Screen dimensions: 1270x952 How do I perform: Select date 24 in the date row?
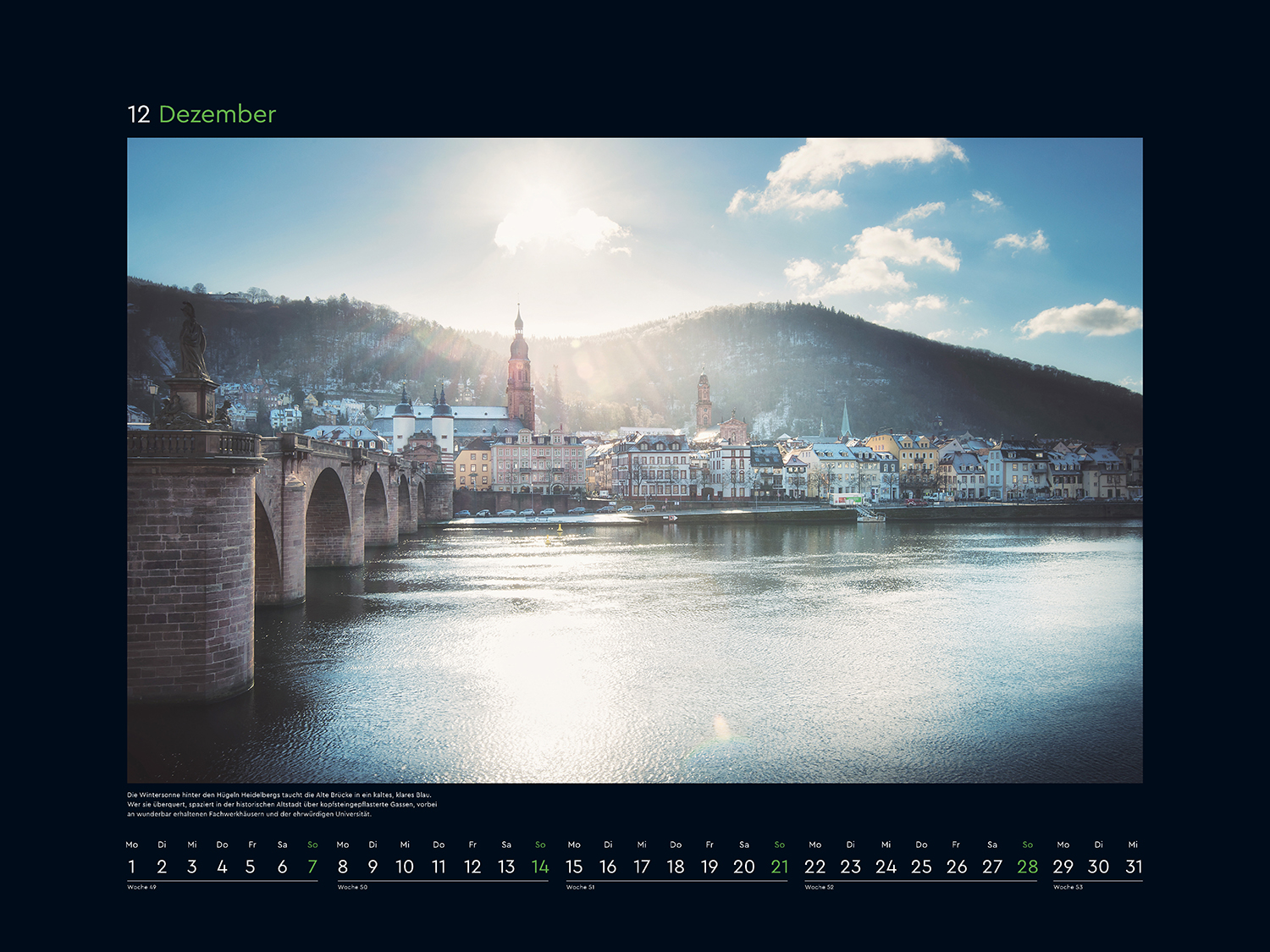[x=886, y=867]
